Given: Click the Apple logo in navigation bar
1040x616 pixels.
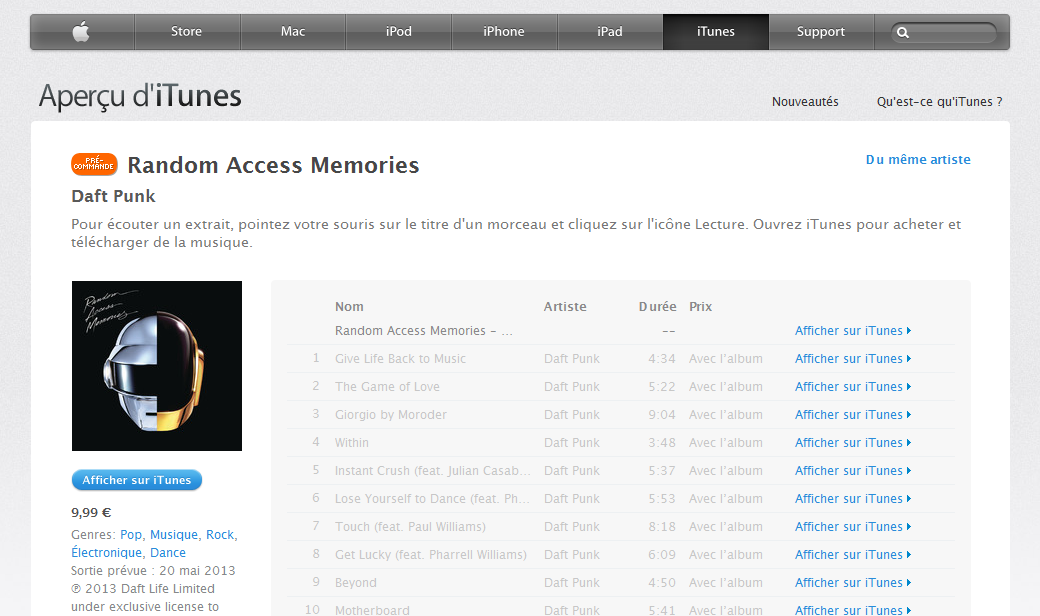Looking at the screenshot, I should (x=81, y=31).
